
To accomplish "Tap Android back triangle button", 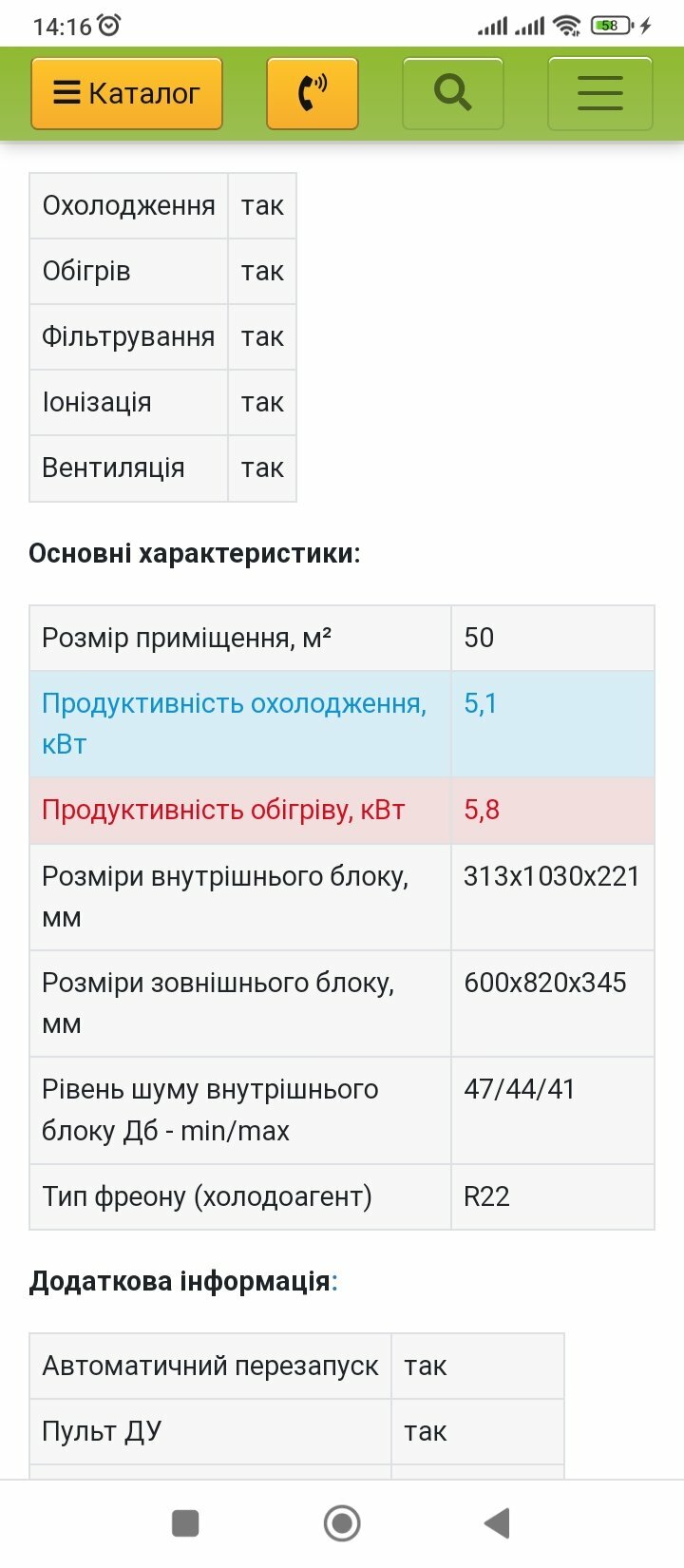I will [x=497, y=1523].
